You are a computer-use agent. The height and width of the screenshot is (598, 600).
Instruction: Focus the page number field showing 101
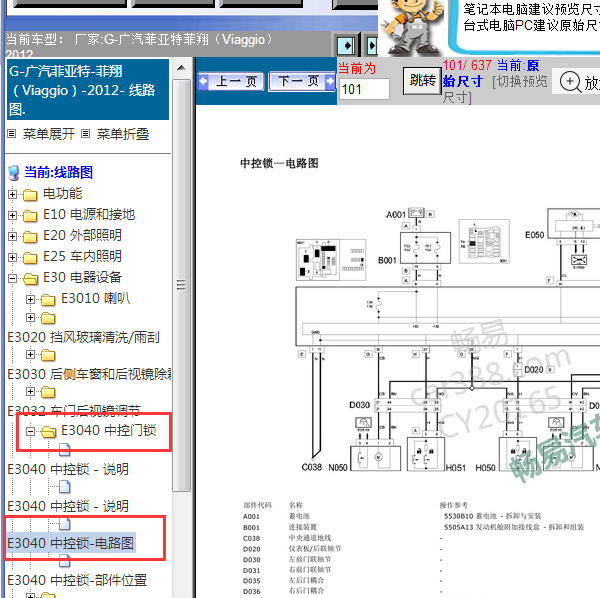tap(364, 89)
